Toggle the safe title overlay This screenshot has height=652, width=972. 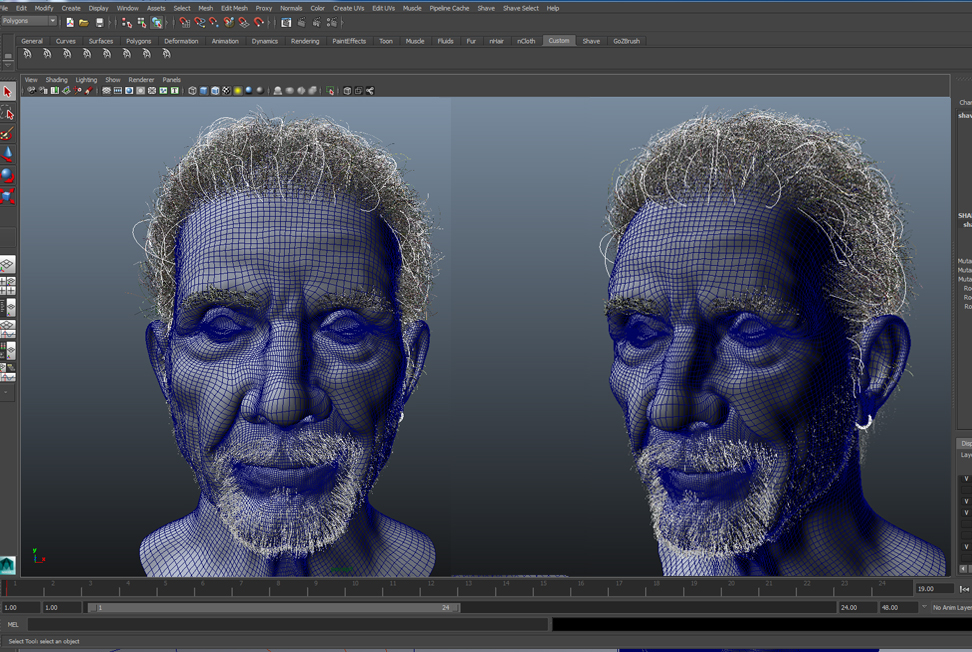(175, 90)
